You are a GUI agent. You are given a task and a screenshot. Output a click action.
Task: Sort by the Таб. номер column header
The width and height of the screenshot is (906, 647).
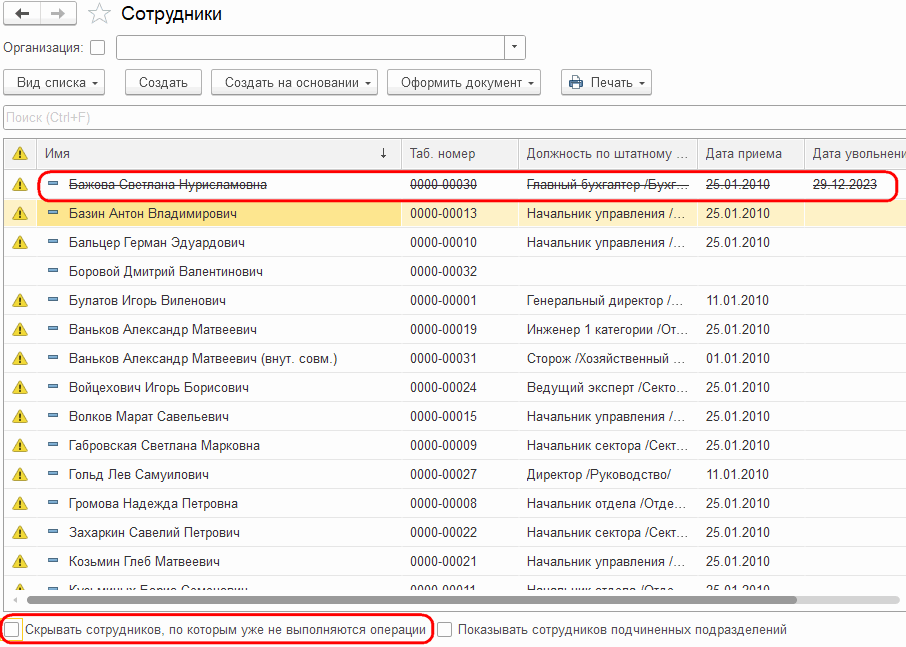click(460, 154)
